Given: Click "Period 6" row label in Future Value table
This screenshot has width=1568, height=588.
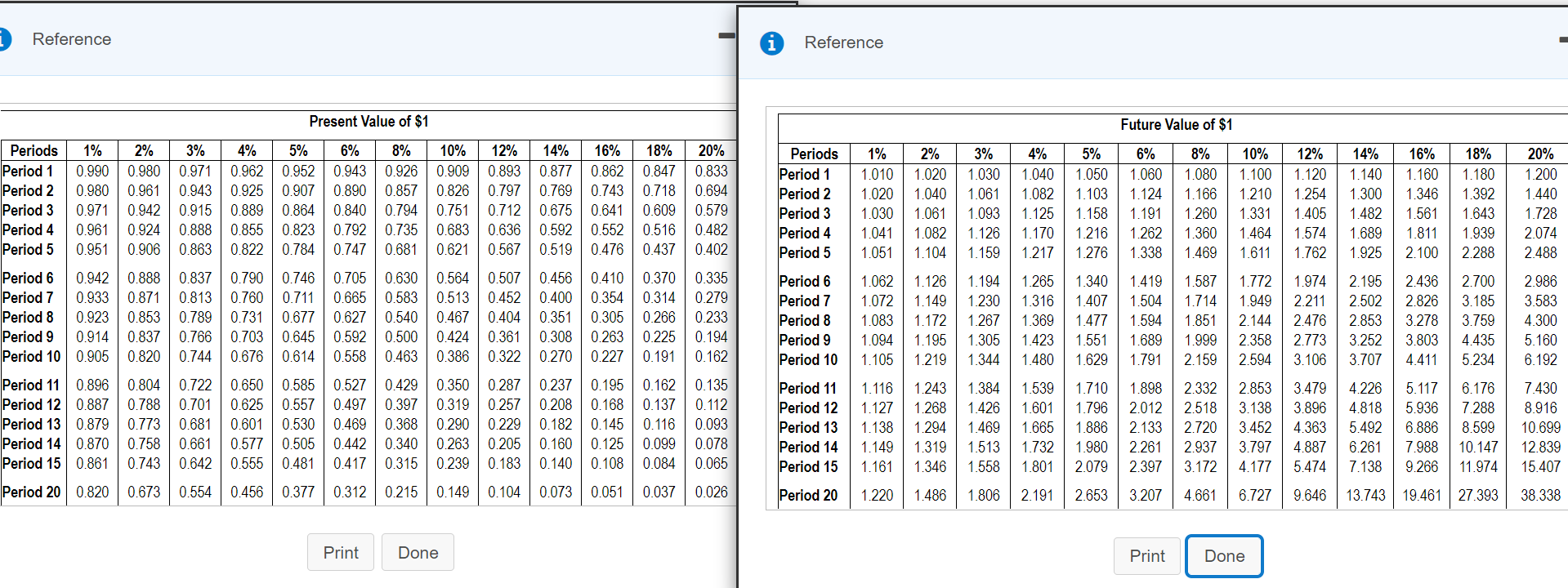Looking at the screenshot, I should tap(805, 281).
